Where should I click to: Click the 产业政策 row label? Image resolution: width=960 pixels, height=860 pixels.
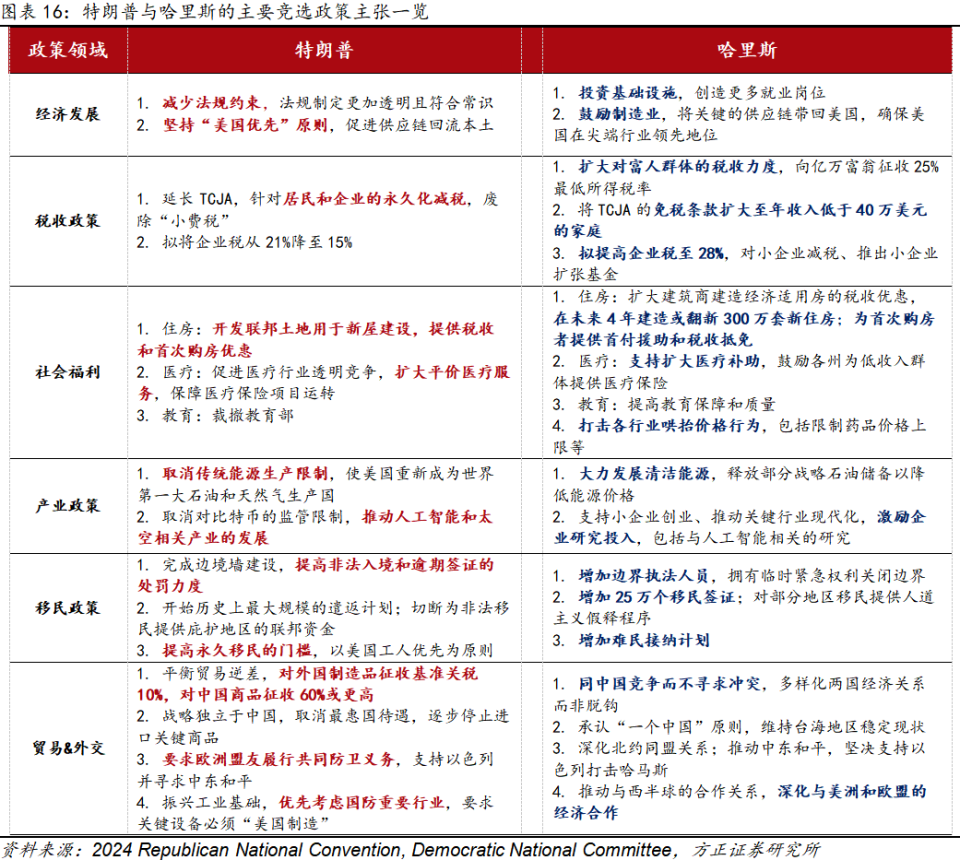[x=66, y=506]
